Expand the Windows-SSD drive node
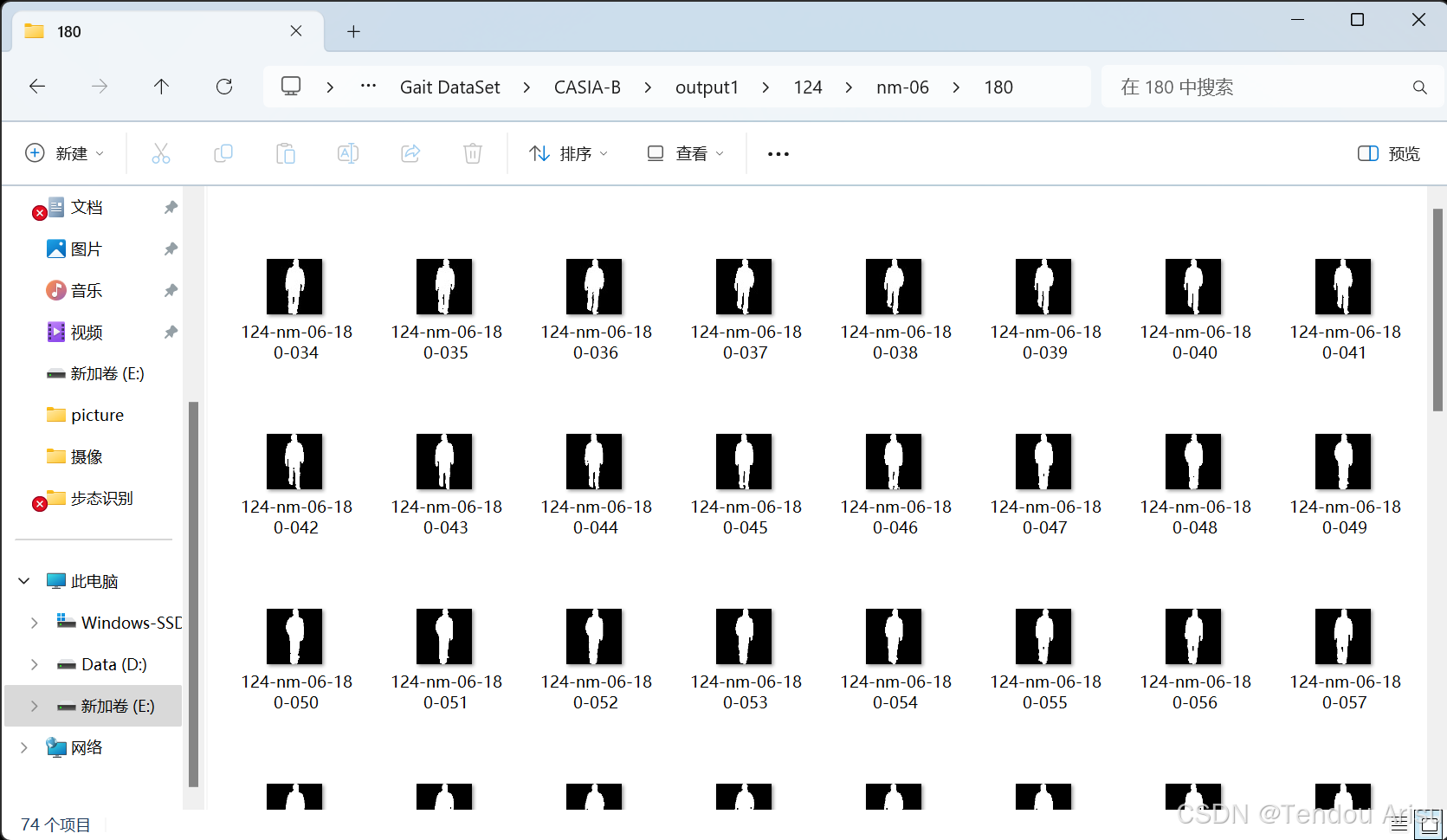This screenshot has height=840, width=1447. pyautogui.click(x=35, y=623)
